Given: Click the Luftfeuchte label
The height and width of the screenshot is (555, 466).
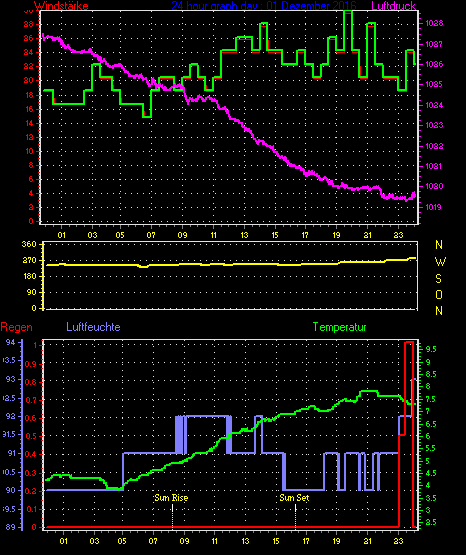Looking at the screenshot, I should [93, 327].
